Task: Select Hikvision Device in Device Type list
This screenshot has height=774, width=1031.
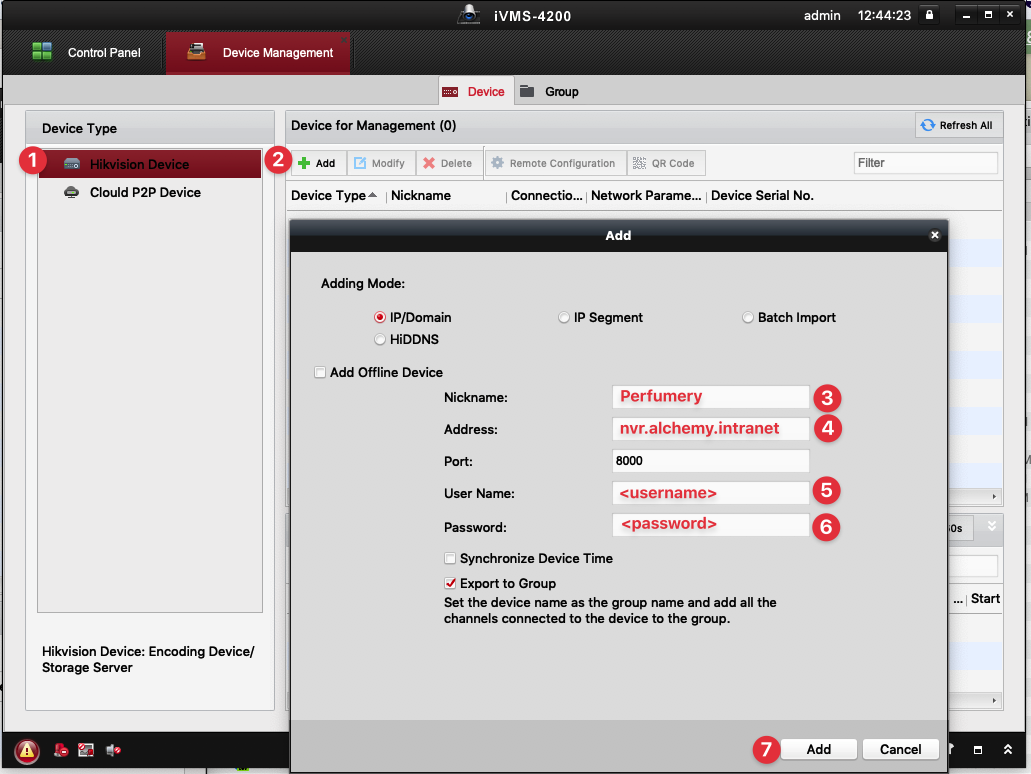Action: (139, 164)
